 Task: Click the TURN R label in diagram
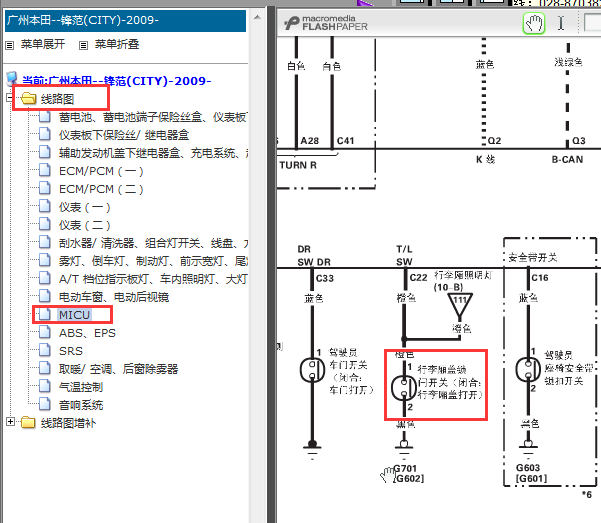pos(298,165)
